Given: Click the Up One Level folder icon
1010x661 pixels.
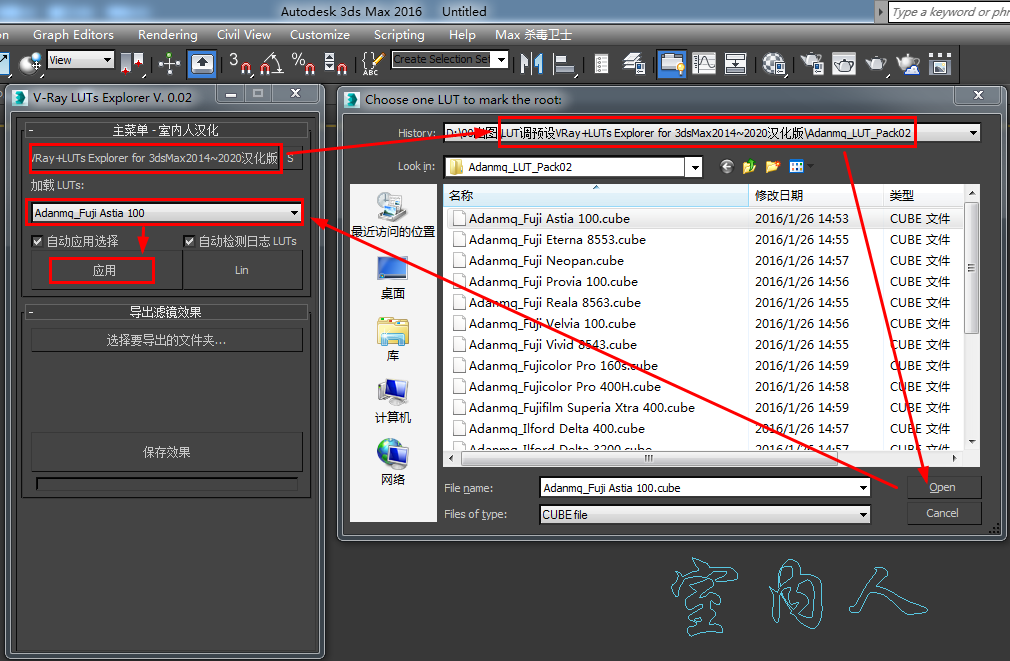Looking at the screenshot, I should 749,167.
